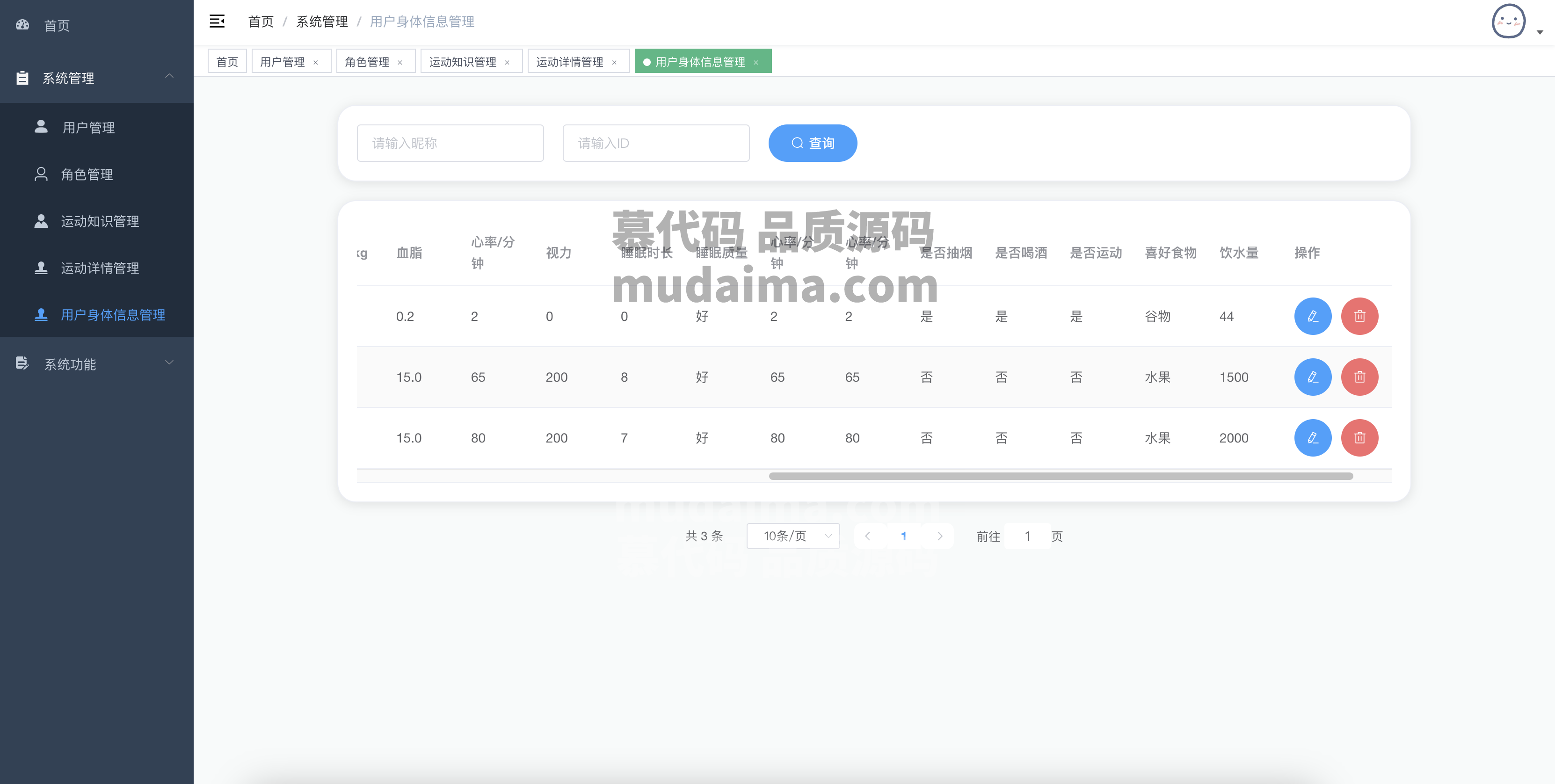This screenshot has height=784, width=1555.
Task: Select 用户身体信息管理 in the sidebar
Action: [96, 314]
